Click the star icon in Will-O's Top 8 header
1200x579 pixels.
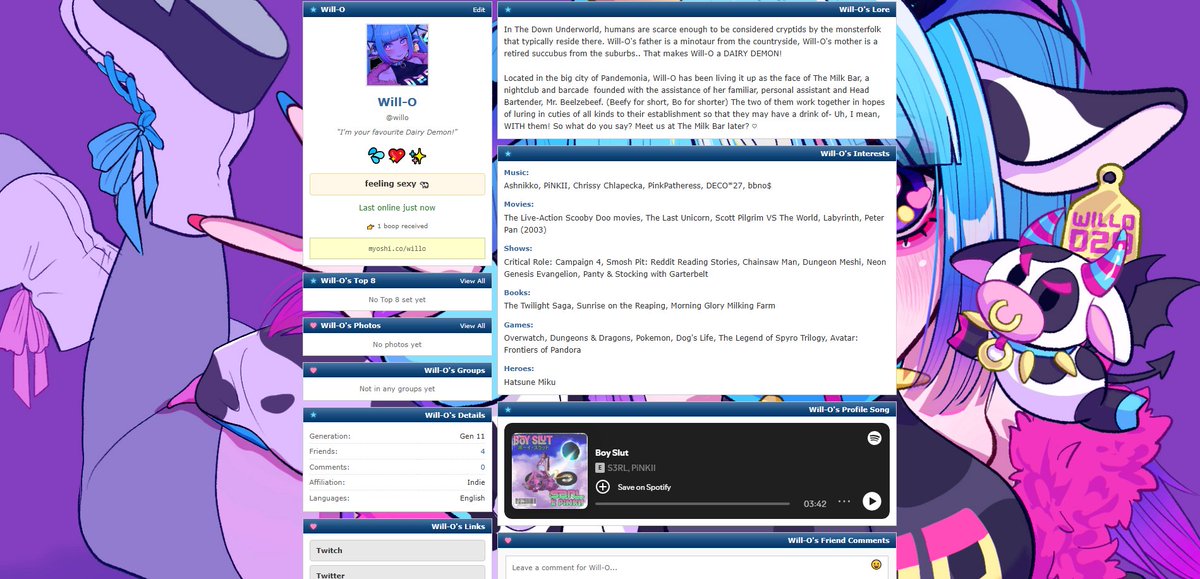(313, 281)
